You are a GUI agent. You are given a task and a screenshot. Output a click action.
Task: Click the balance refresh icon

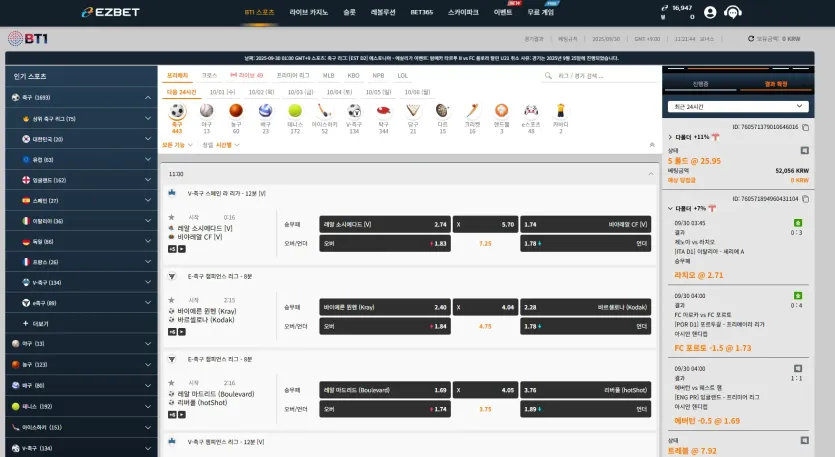(x=751, y=38)
